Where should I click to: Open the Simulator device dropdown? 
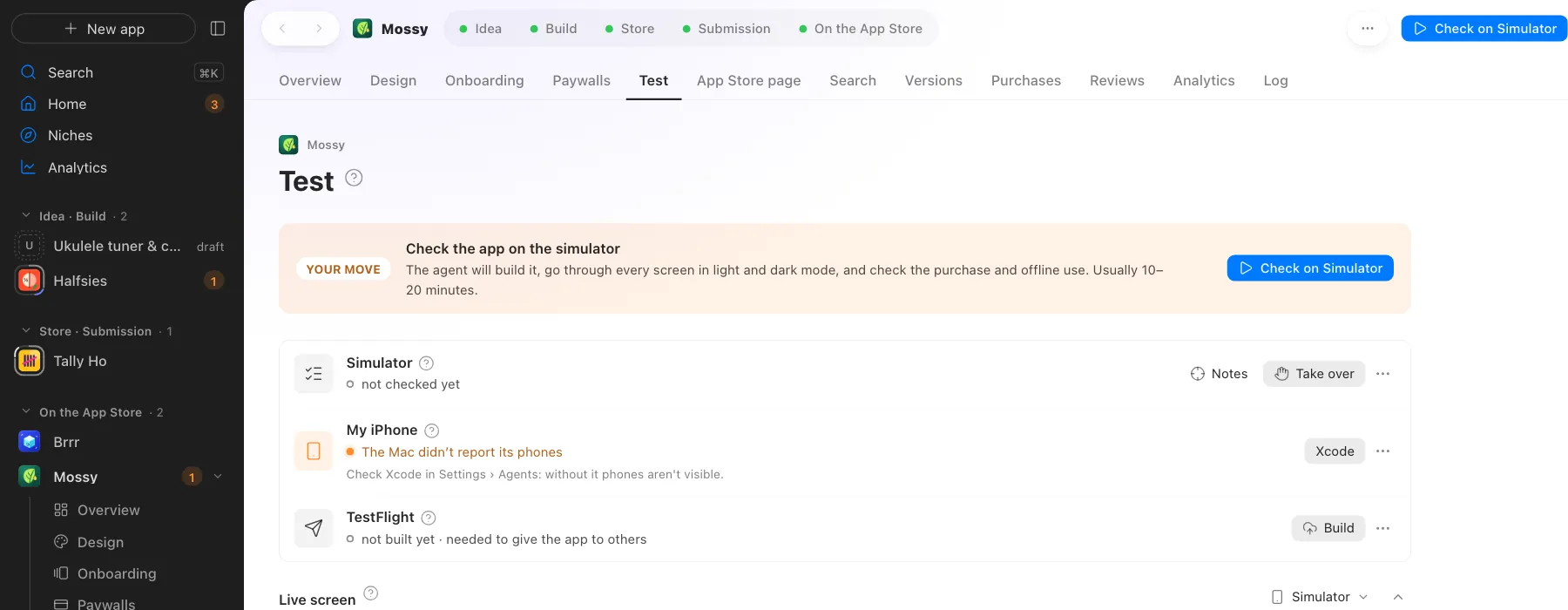click(1320, 597)
